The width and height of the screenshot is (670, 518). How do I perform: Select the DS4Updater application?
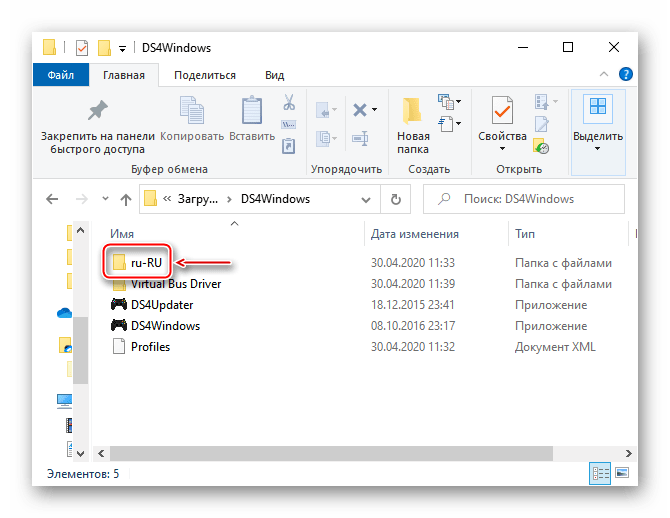click(x=152, y=305)
